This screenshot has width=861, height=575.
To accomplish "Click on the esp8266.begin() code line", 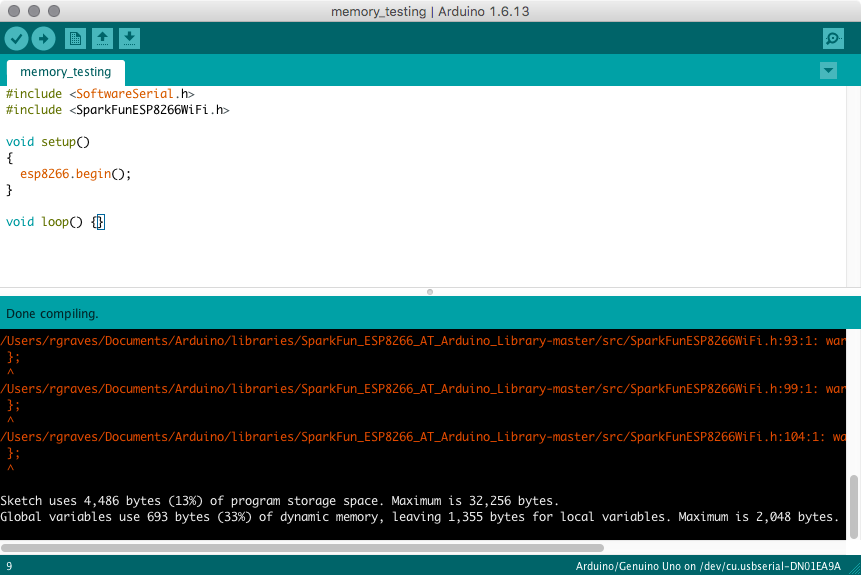I will click(76, 174).
